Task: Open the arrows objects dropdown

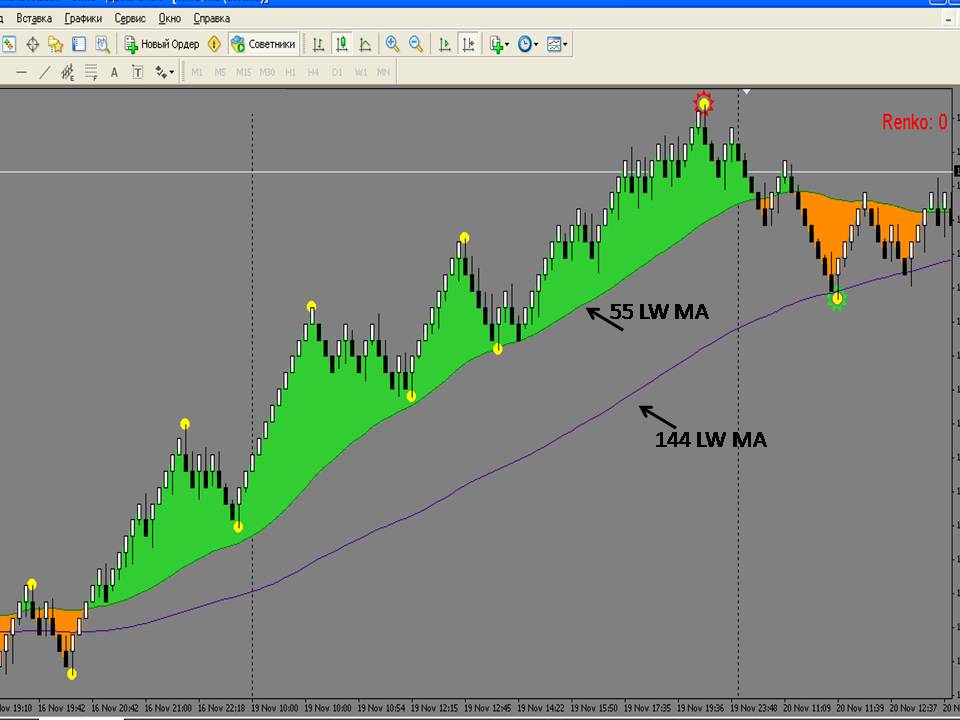Action: 164,72
